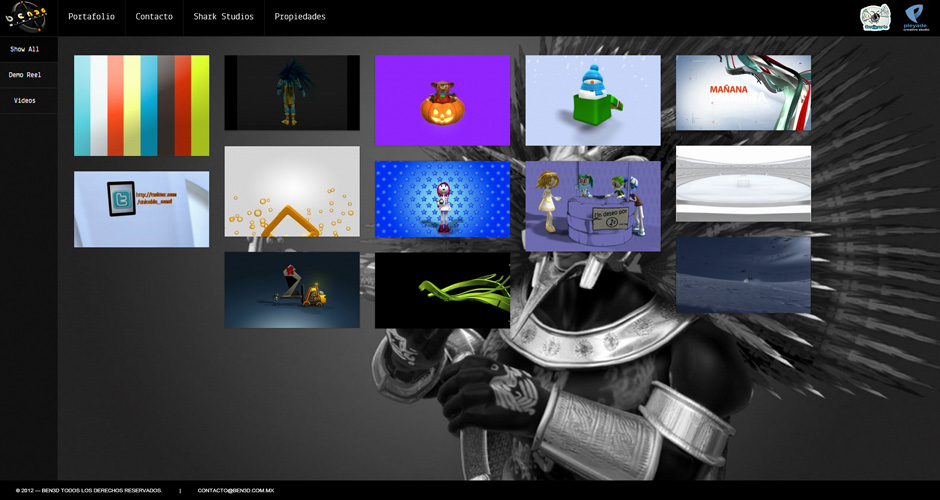
Task: Open the character on blue stars thumbnail
Action: [x=442, y=199]
